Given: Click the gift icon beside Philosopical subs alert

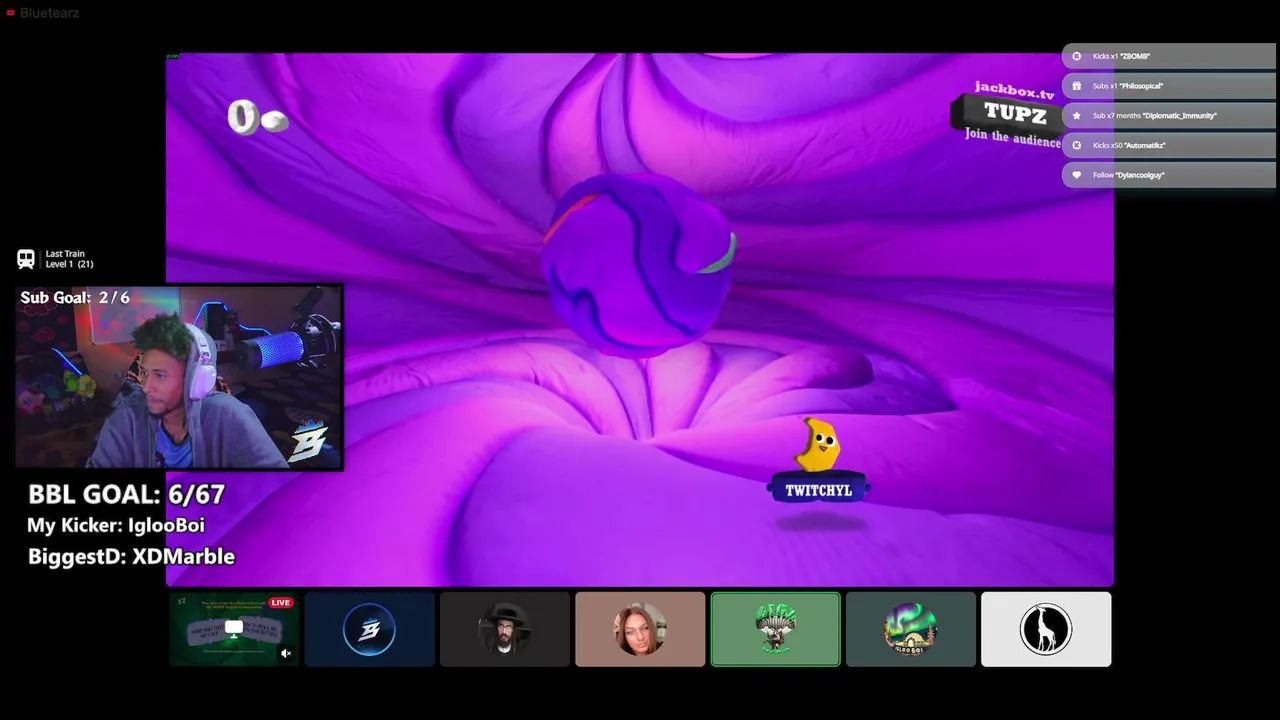Looking at the screenshot, I should pyautogui.click(x=1077, y=86).
